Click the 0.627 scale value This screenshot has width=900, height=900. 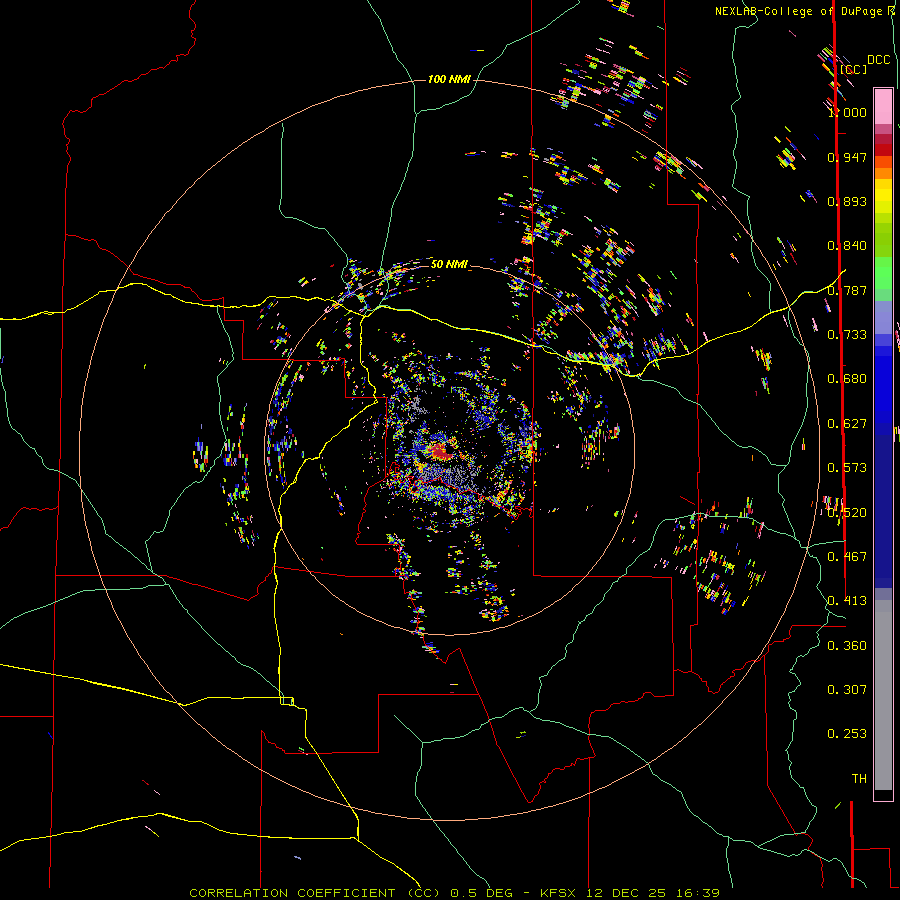pyautogui.click(x=847, y=424)
